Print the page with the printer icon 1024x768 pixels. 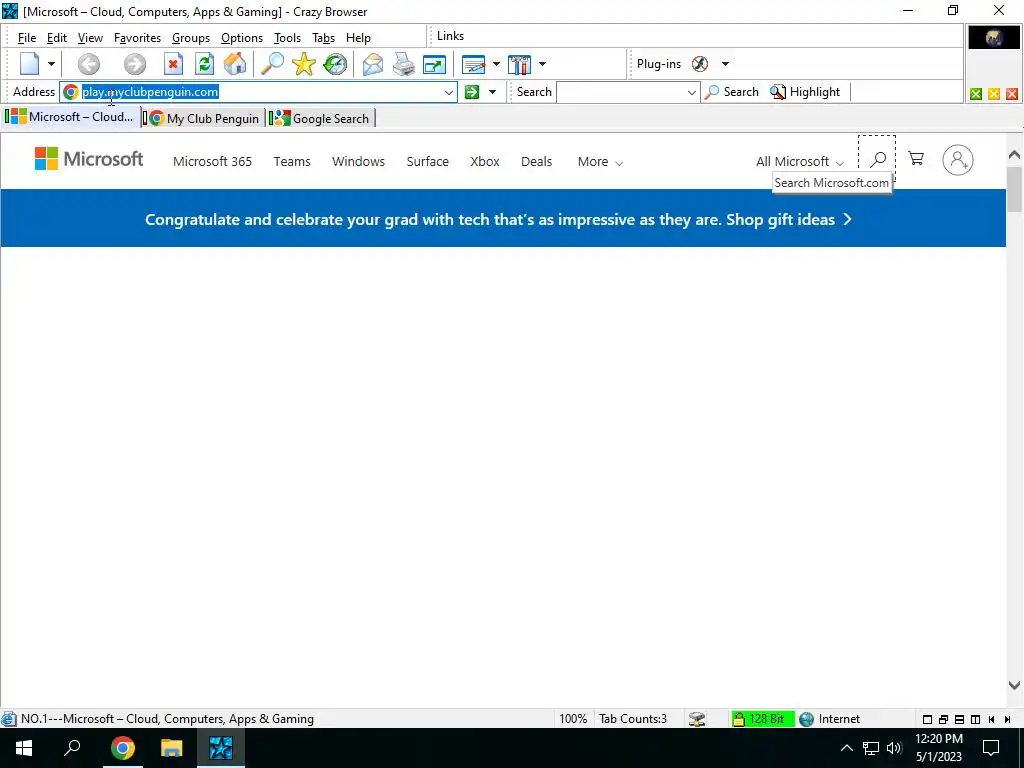coord(404,64)
